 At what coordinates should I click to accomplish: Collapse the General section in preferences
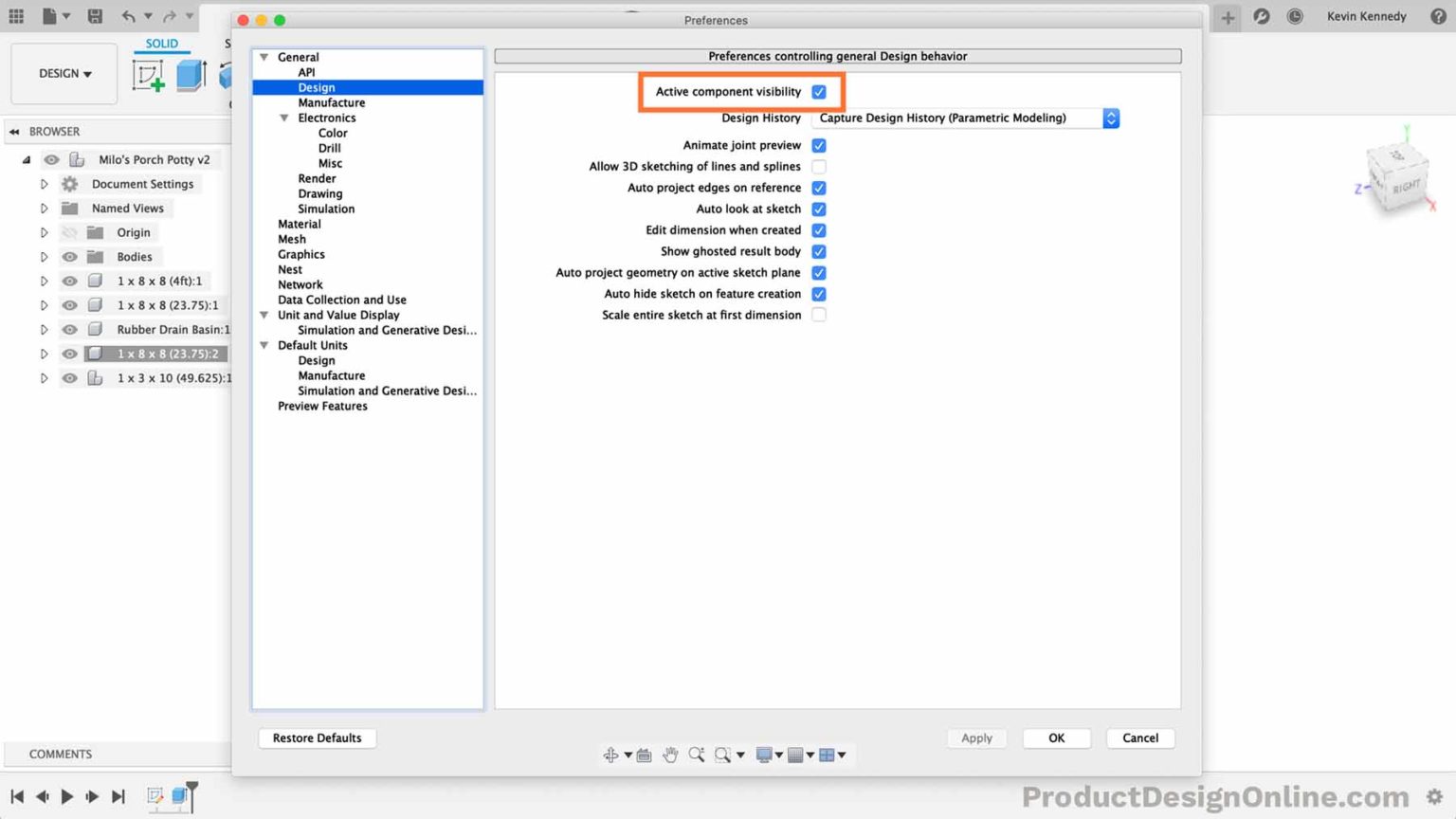pos(264,57)
